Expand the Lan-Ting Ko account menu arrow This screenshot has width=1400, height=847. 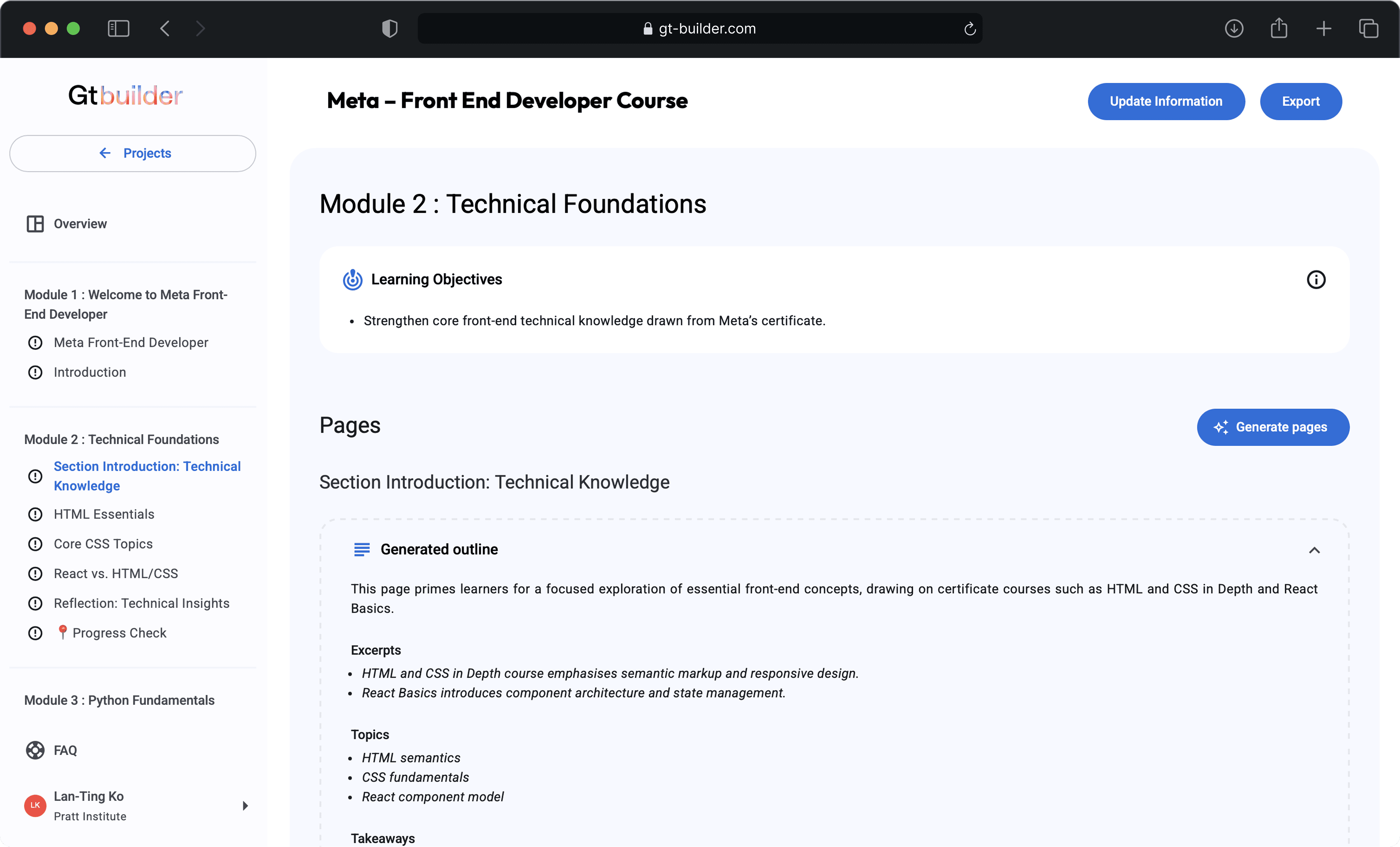tap(245, 806)
